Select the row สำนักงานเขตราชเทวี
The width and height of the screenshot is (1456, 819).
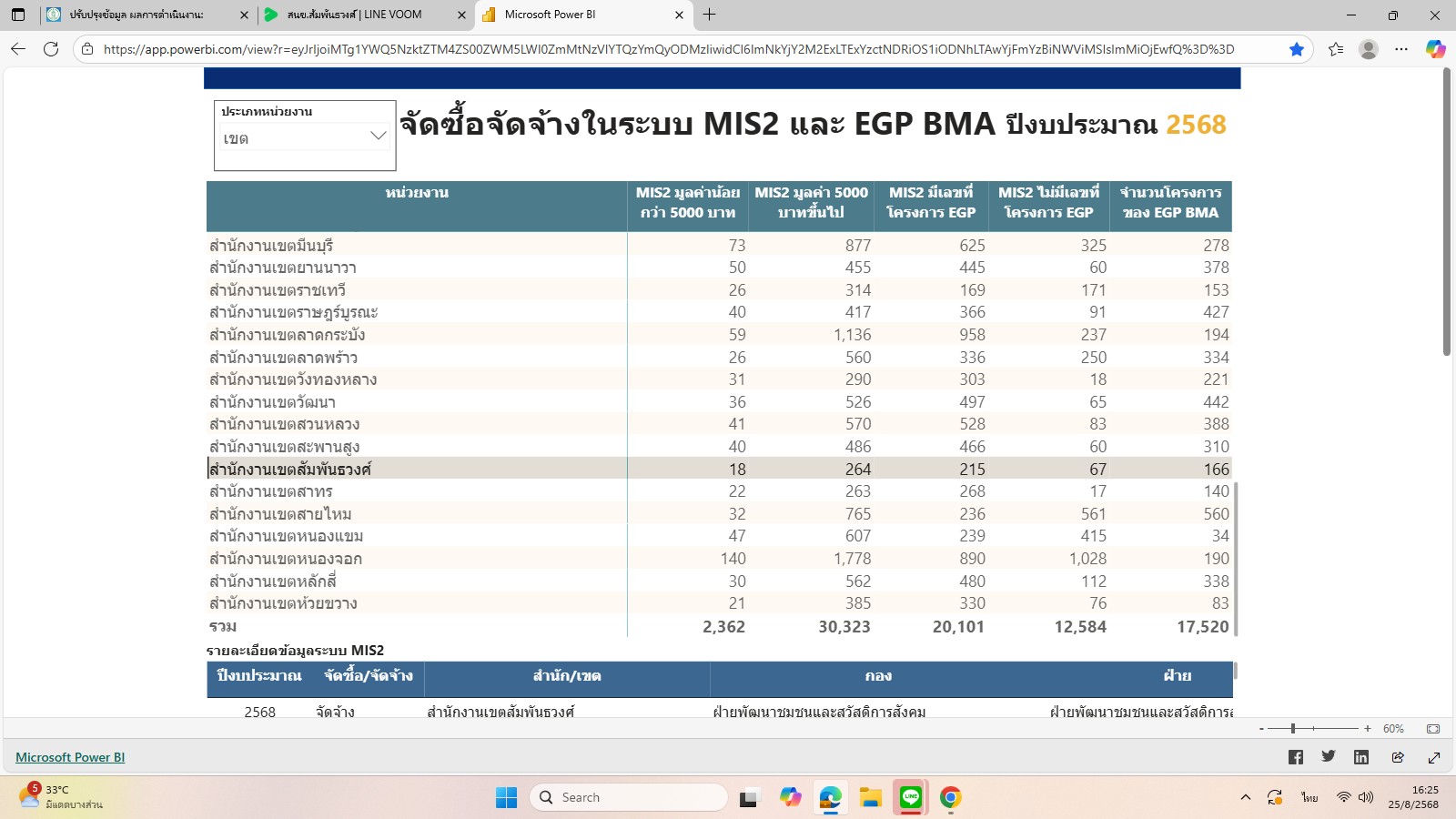pyautogui.click(x=719, y=290)
